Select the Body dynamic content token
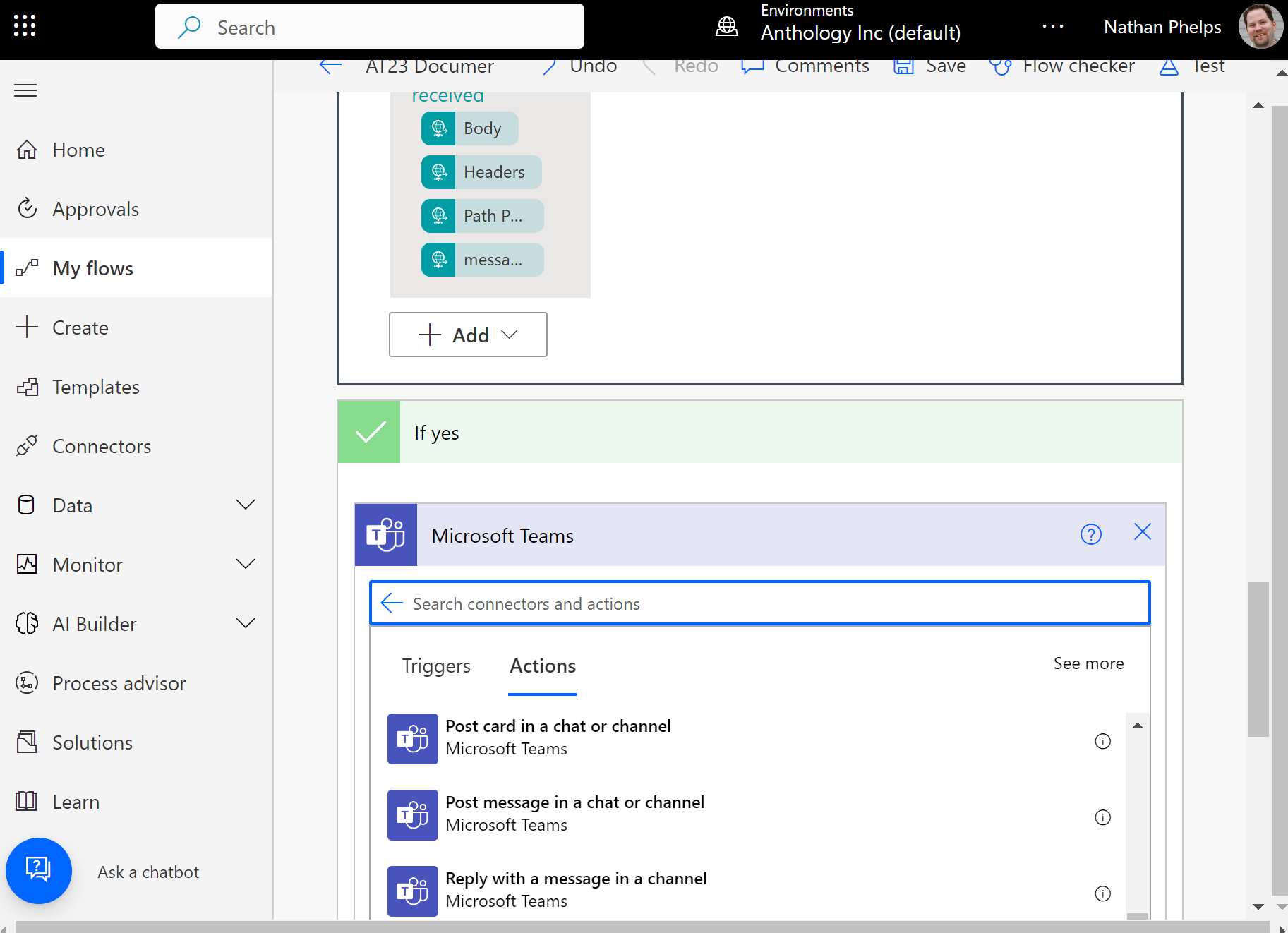This screenshot has width=1288, height=933. (470, 128)
